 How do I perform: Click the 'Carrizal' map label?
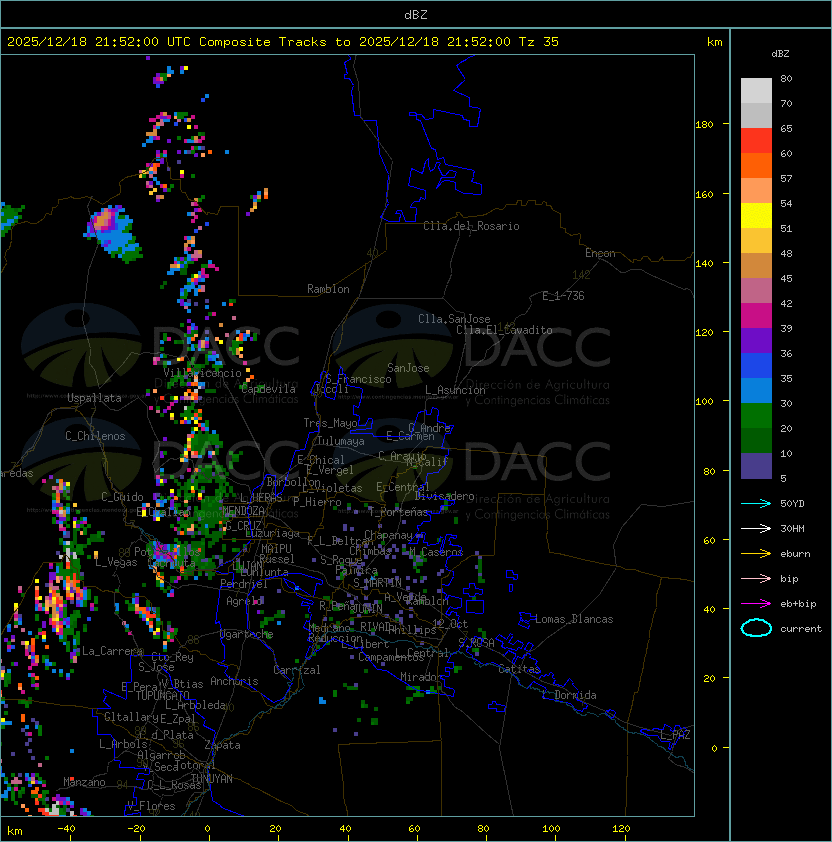(297, 670)
